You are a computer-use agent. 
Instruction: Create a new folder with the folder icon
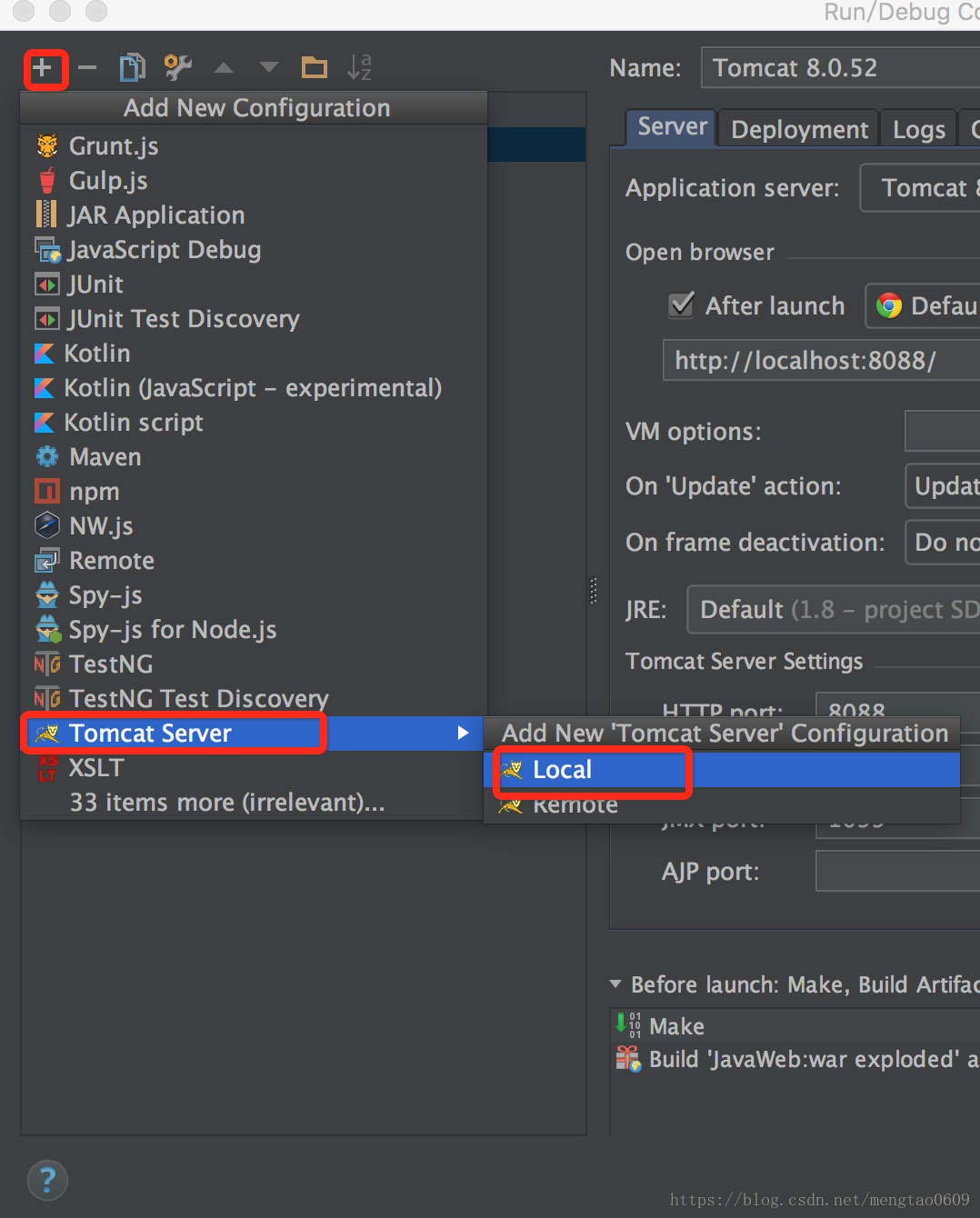315,67
